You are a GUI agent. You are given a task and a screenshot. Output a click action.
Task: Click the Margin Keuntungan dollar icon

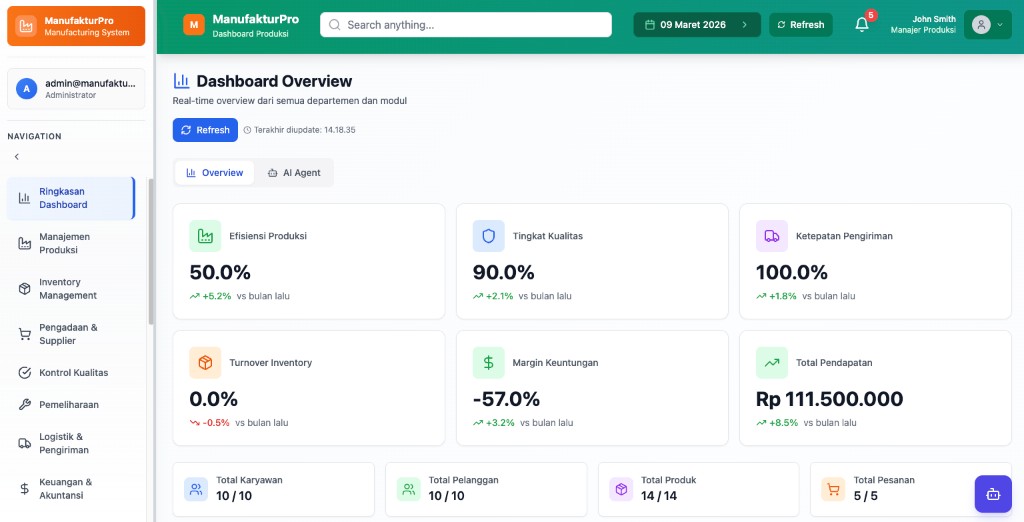pyautogui.click(x=488, y=363)
